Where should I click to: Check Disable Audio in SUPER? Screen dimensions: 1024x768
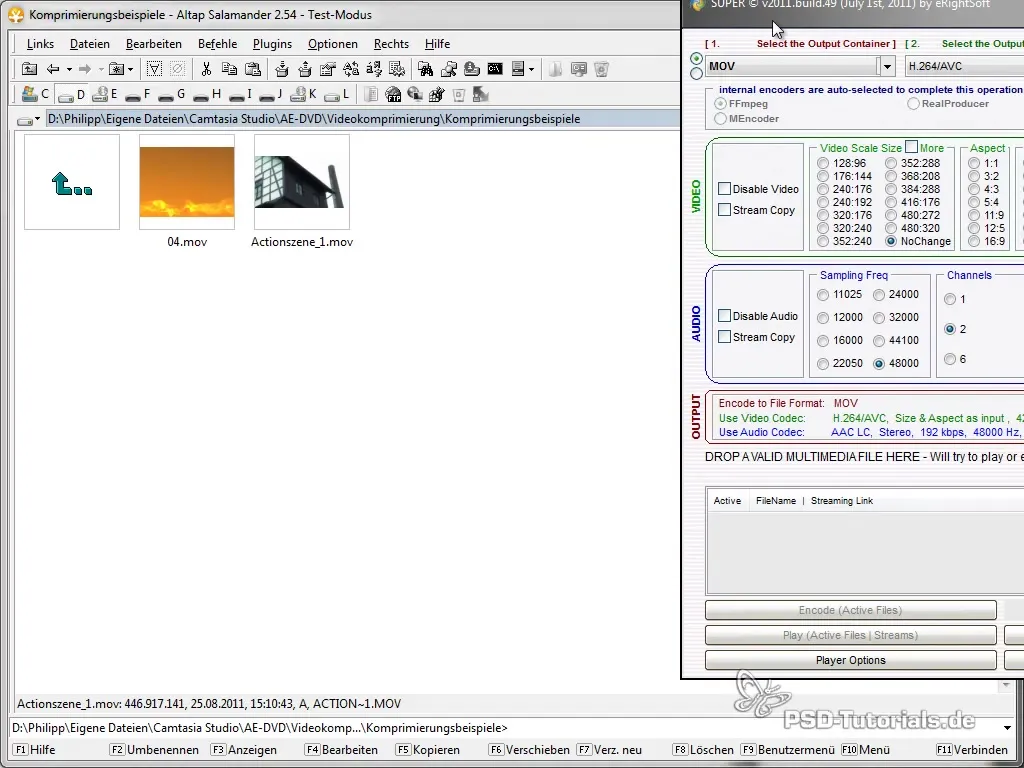click(x=724, y=315)
